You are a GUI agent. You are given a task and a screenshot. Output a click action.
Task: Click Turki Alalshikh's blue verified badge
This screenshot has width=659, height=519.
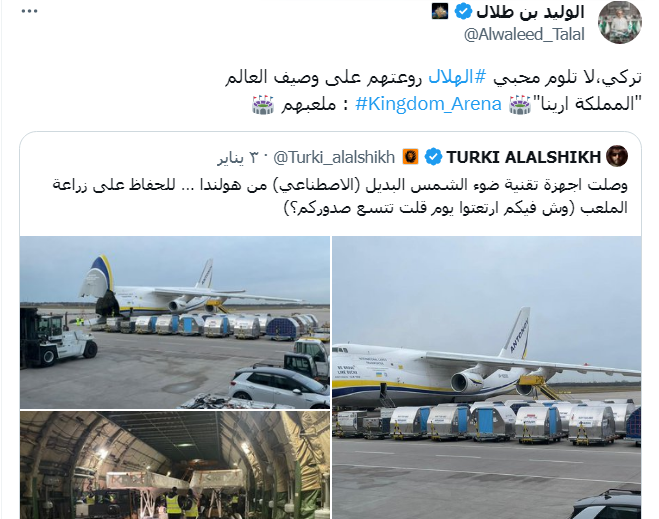tap(433, 157)
